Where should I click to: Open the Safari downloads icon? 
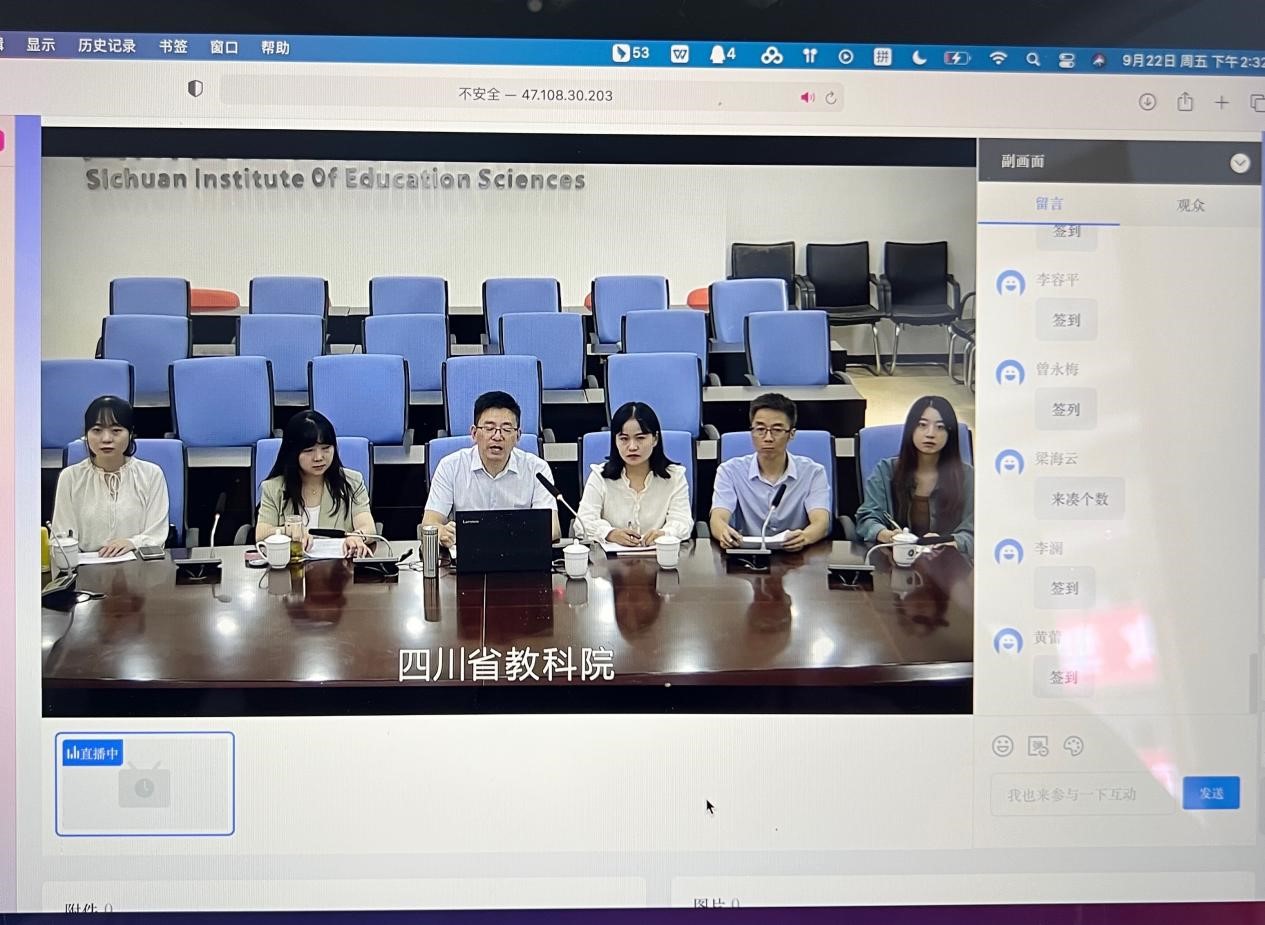tap(1147, 102)
